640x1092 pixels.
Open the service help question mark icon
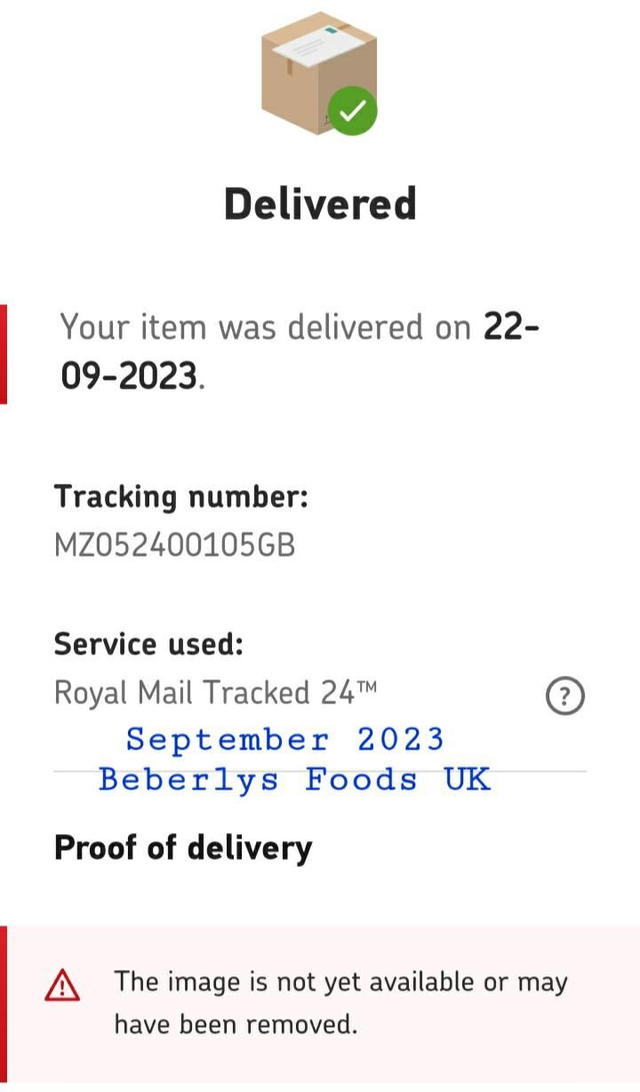(565, 695)
